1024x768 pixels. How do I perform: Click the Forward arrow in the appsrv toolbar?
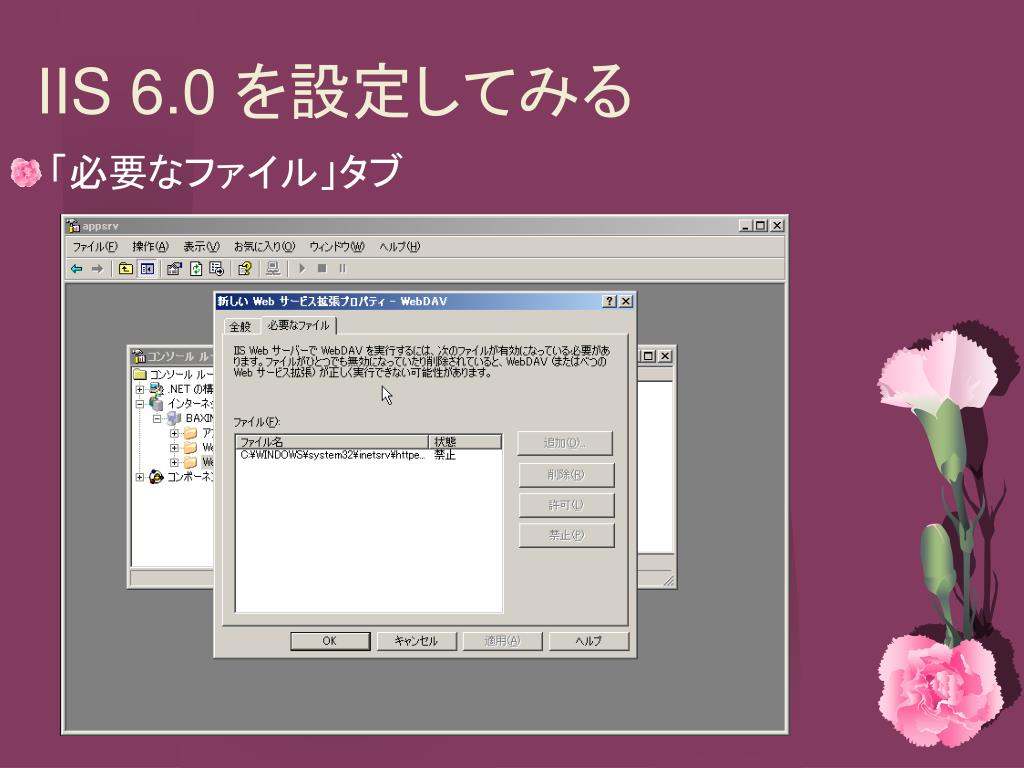point(97,268)
